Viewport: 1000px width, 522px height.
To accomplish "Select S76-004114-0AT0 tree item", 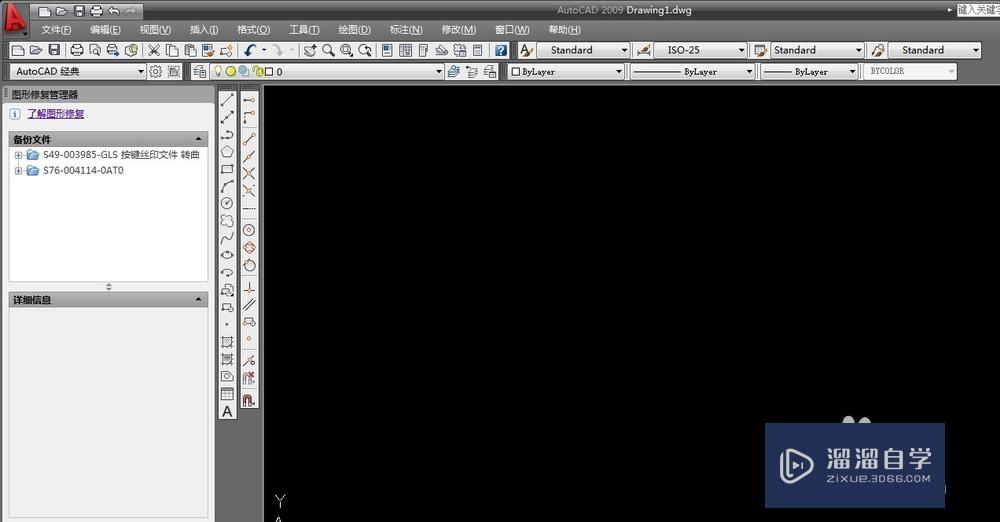I will click(x=83, y=170).
